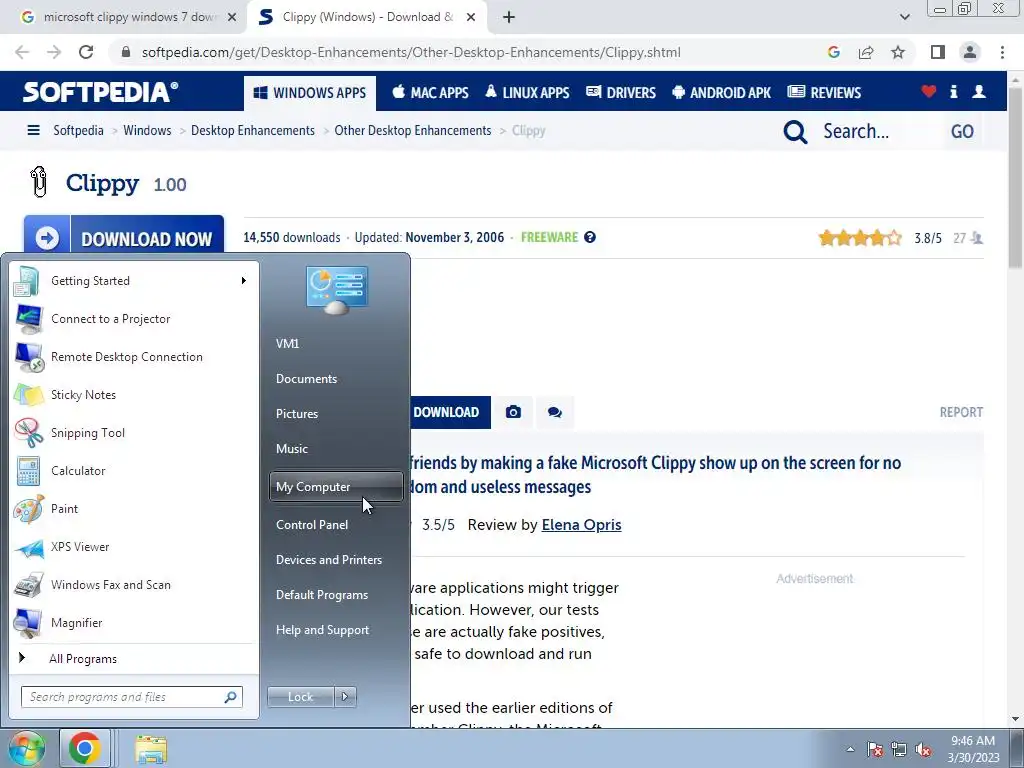
Task: Click the red heart icon in Softpedia header
Action: click(x=929, y=91)
